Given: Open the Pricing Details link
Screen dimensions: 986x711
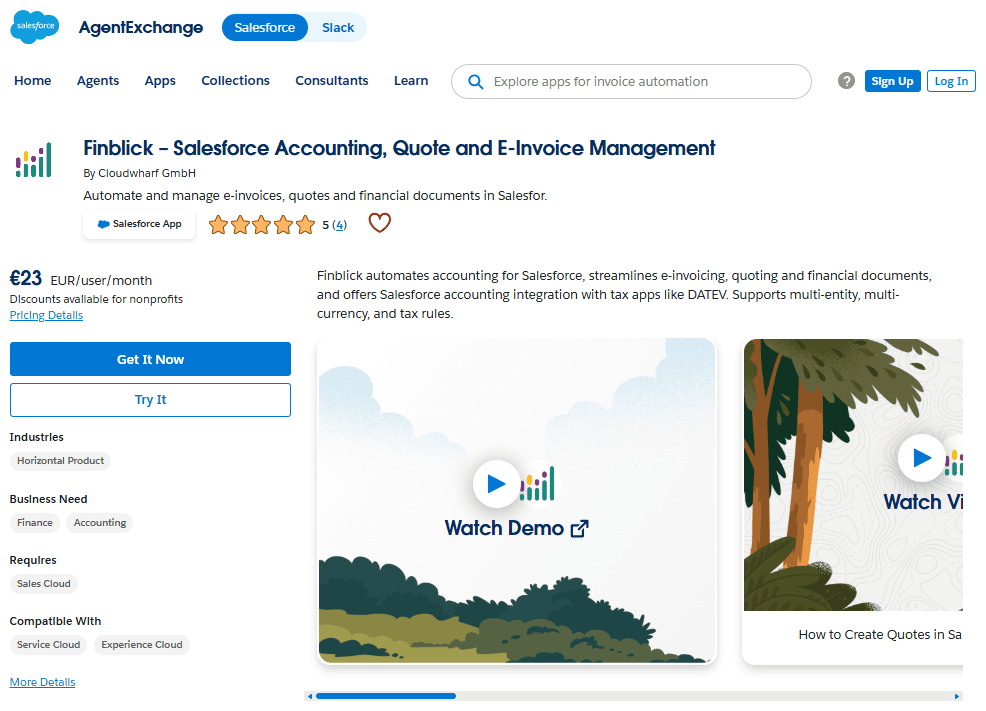Looking at the screenshot, I should click(x=46, y=315).
